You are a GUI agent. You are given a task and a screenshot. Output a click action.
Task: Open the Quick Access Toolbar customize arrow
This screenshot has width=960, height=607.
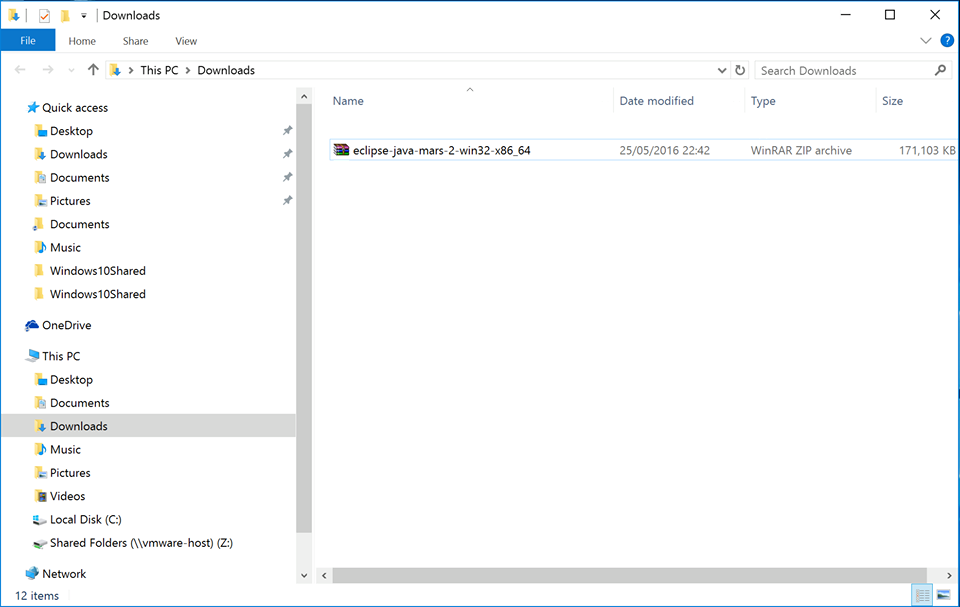click(x=83, y=15)
